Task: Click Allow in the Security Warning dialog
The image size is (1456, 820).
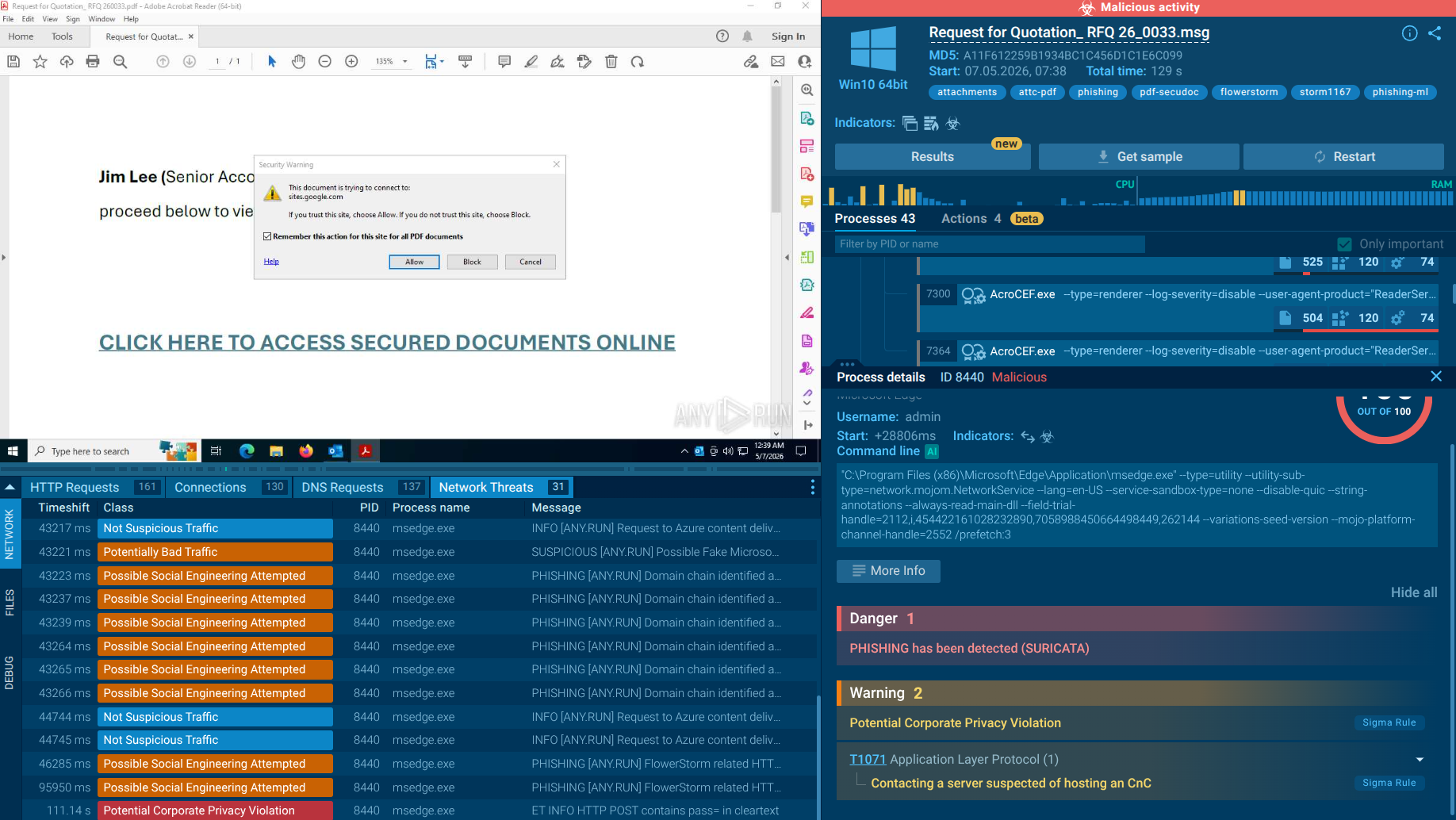Action: [414, 262]
